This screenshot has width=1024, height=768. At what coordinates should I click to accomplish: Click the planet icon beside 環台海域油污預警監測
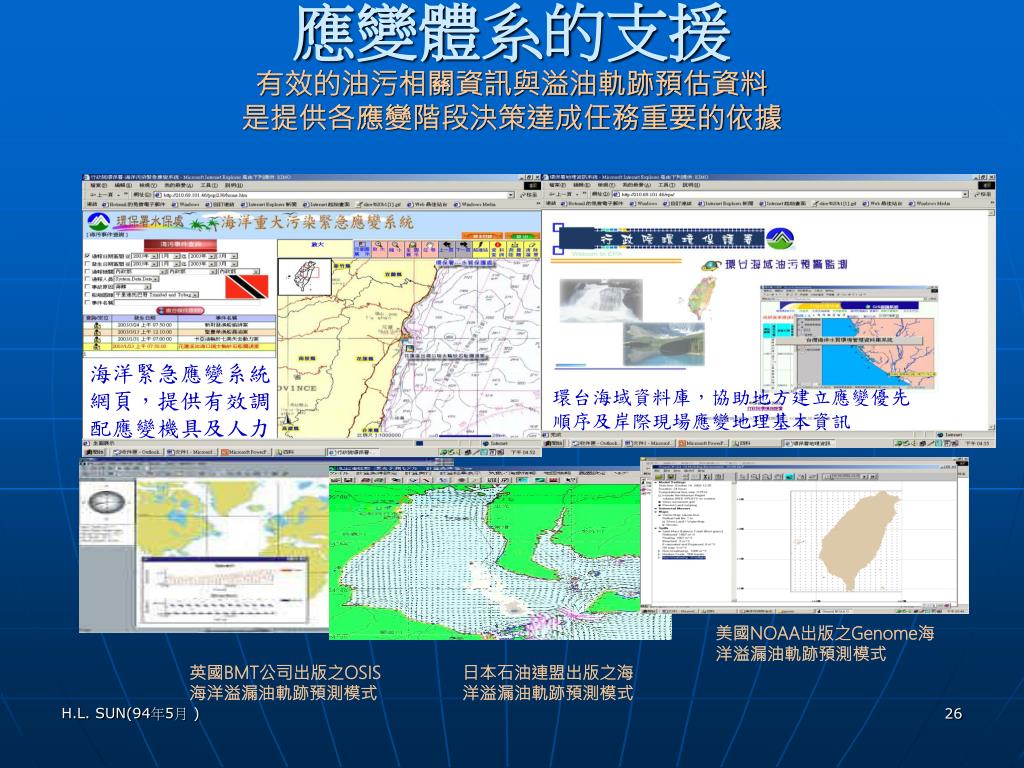click(711, 265)
